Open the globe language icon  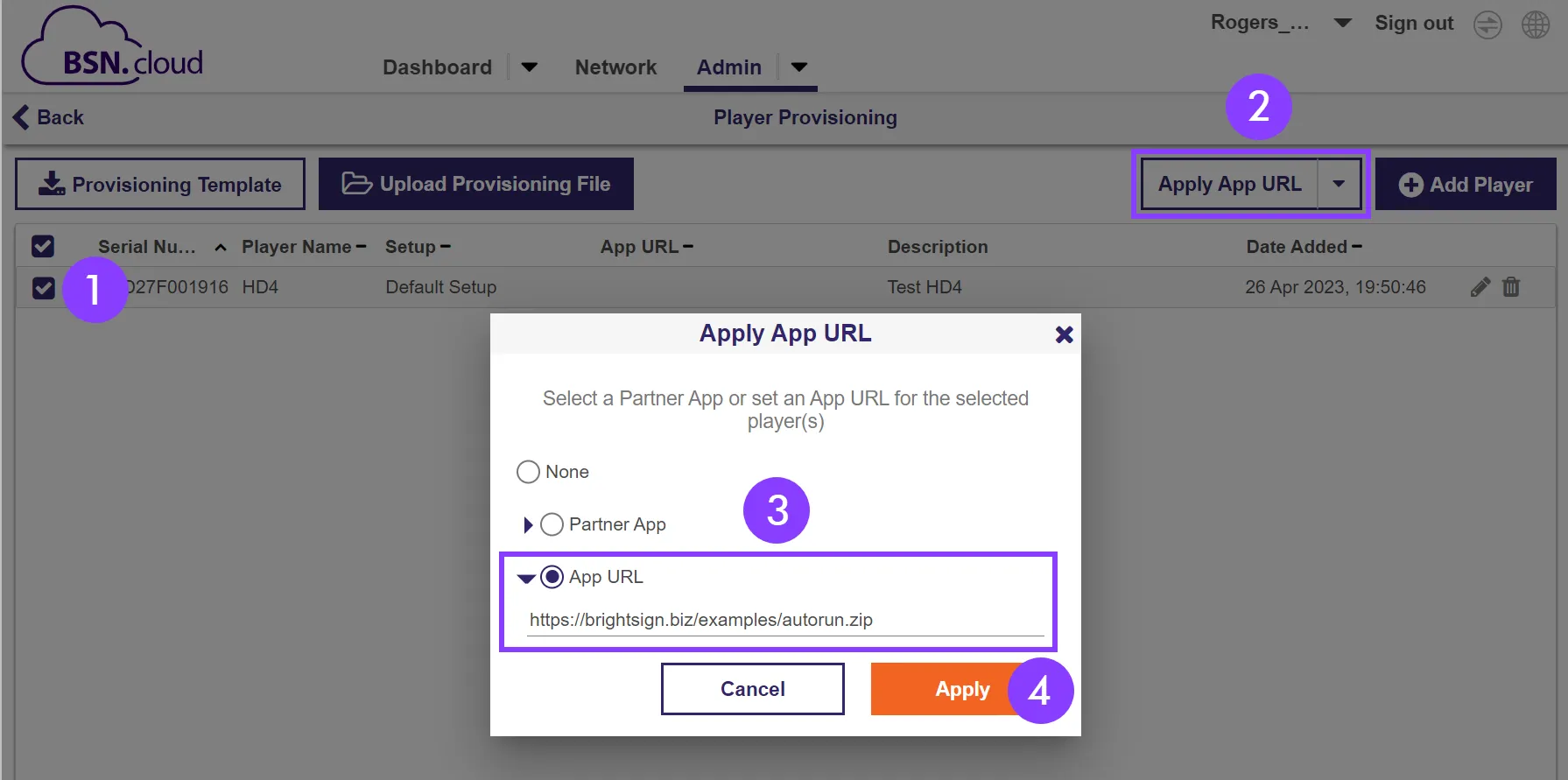(1536, 25)
